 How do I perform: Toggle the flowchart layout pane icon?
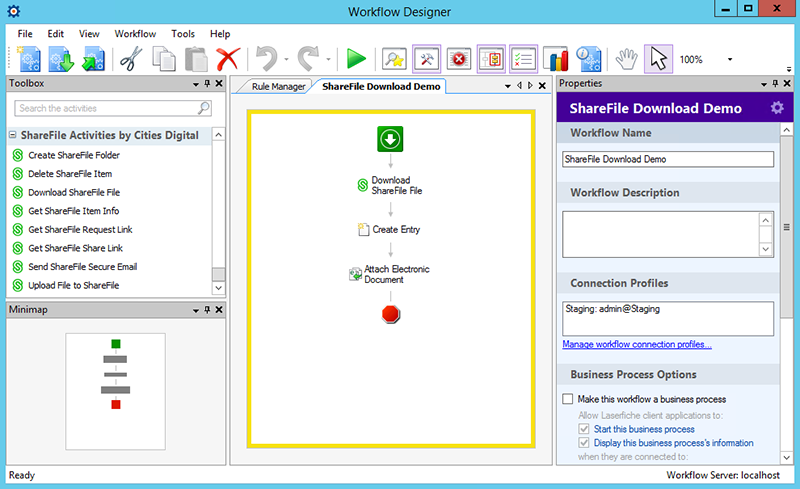(491, 59)
